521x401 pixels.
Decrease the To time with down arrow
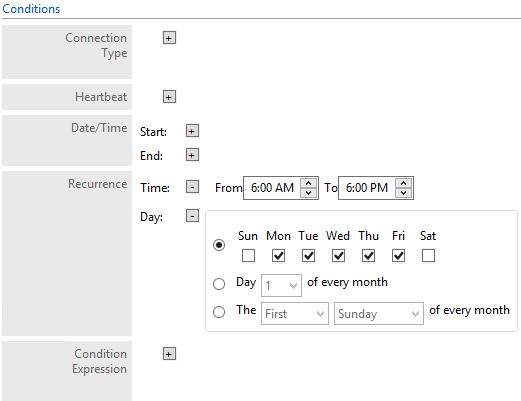tap(403, 193)
